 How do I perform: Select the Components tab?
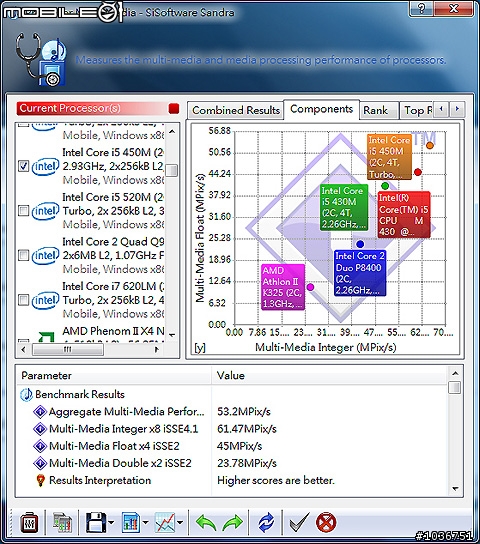pyautogui.click(x=322, y=109)
